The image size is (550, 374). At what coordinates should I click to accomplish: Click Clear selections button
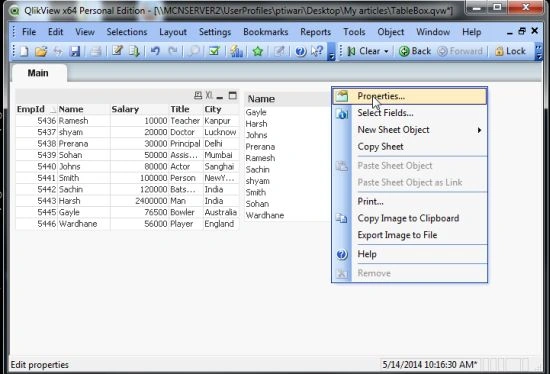(367, 51)
